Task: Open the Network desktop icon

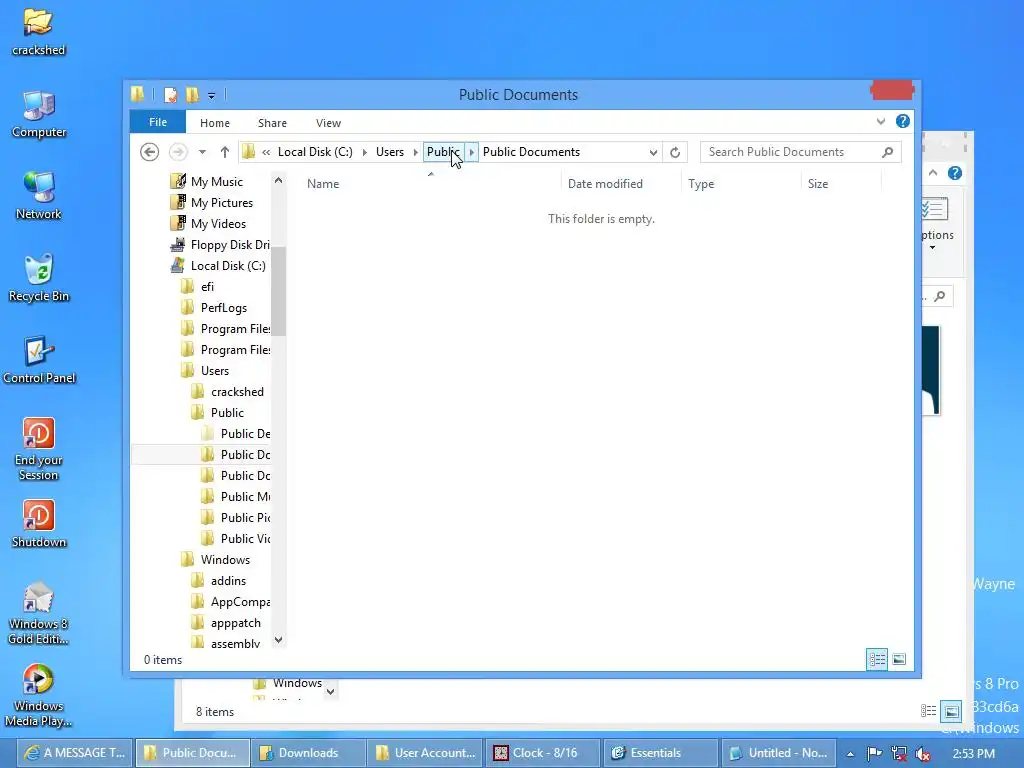Action: 39,196
